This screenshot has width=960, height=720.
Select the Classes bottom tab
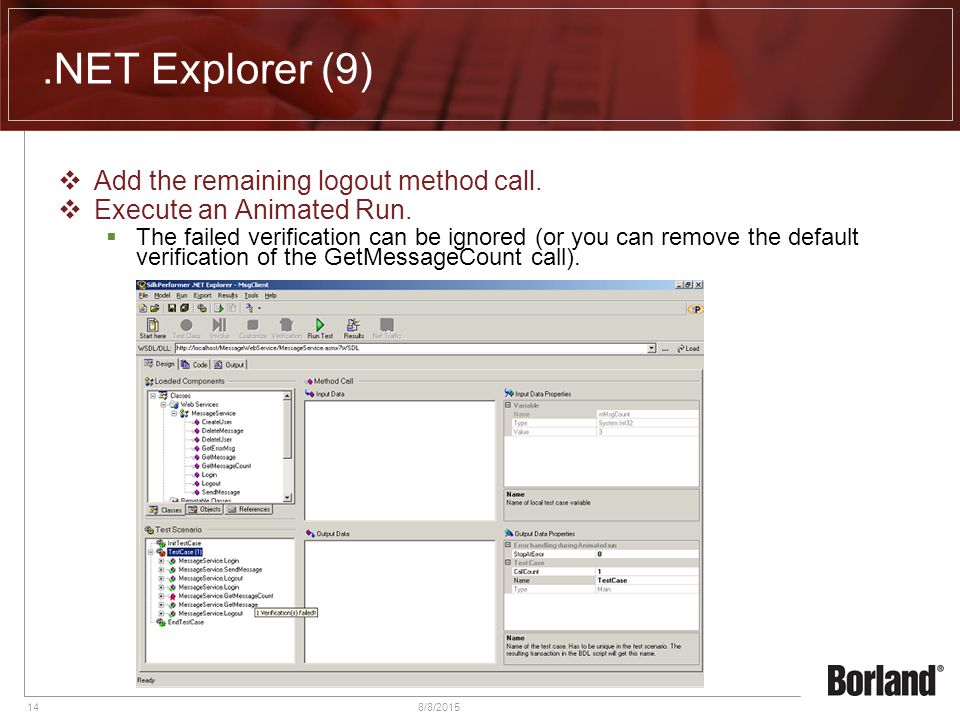pos(166,510)
